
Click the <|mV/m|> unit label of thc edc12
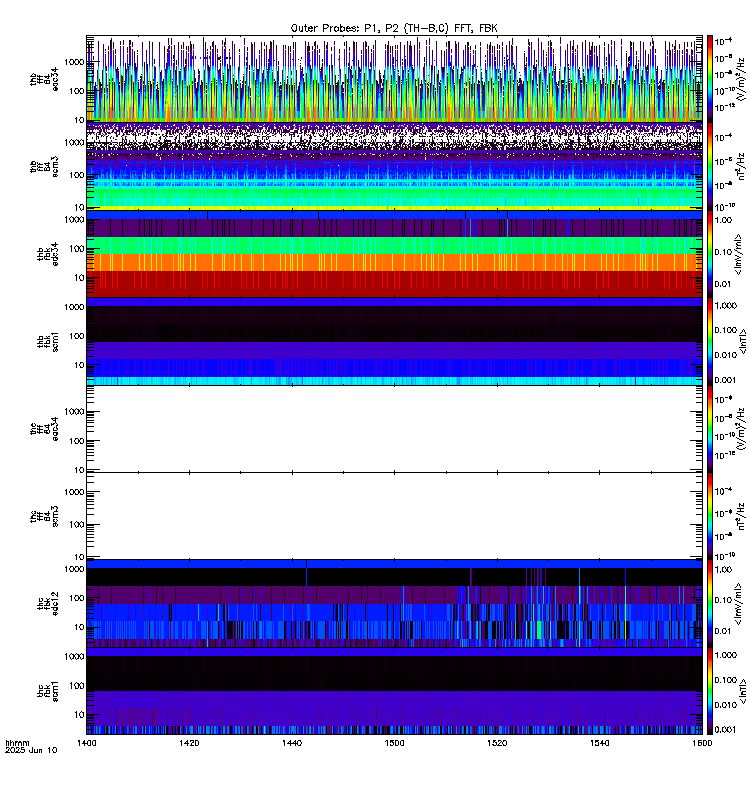point(738,604)
